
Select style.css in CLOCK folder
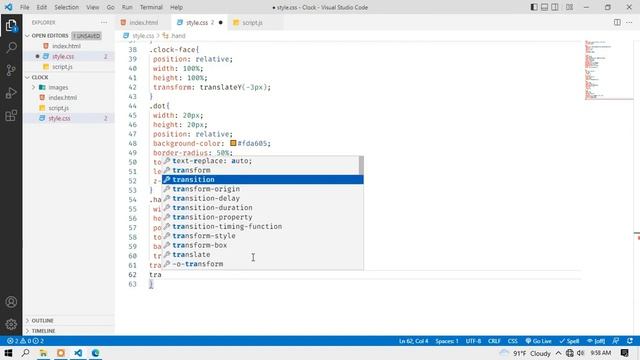coord(59,118)
